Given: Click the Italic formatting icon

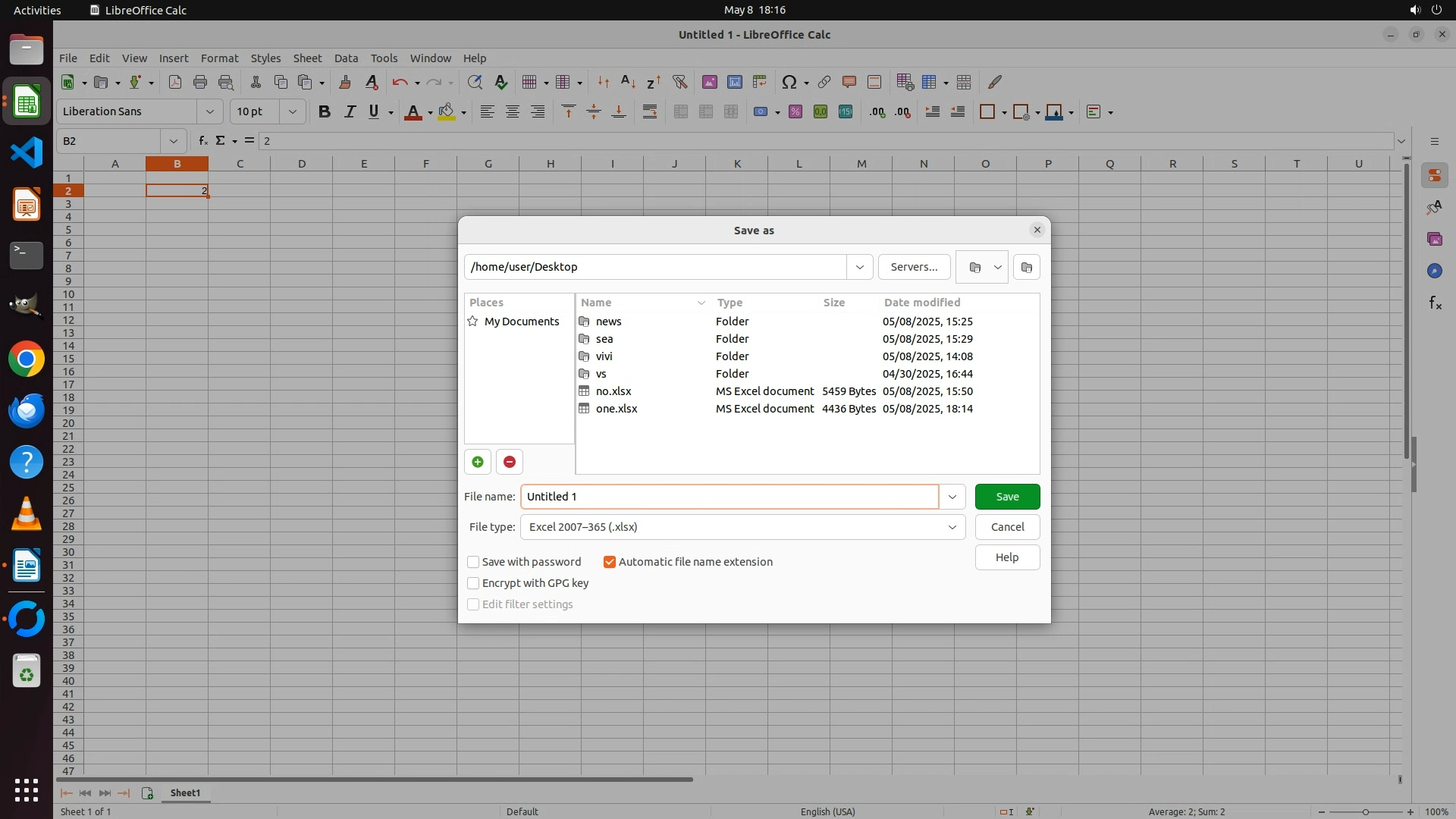Looking at the screenshot, I should [350, 112].
